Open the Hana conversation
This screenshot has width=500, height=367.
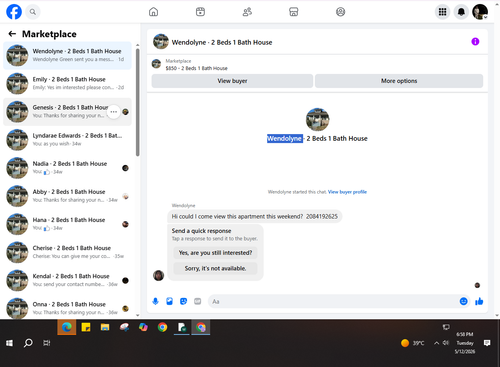(x=67, y=224)
